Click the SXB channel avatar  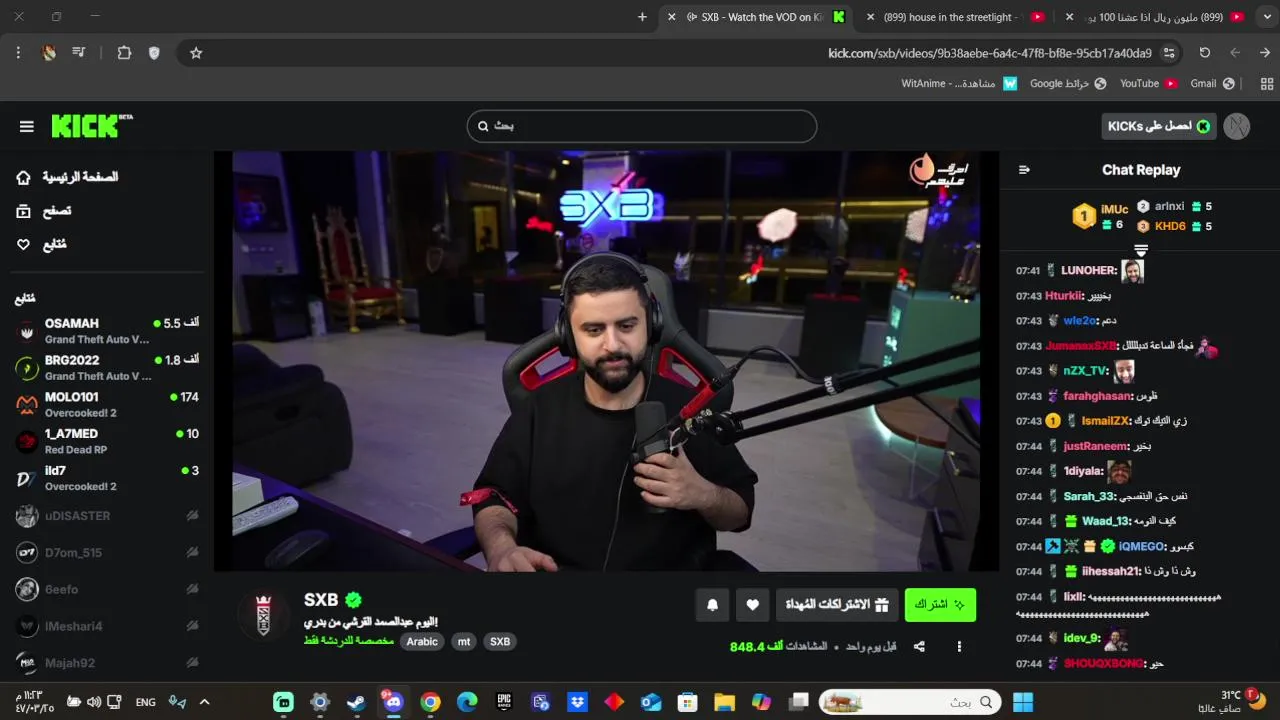click(x=264, y=614)
